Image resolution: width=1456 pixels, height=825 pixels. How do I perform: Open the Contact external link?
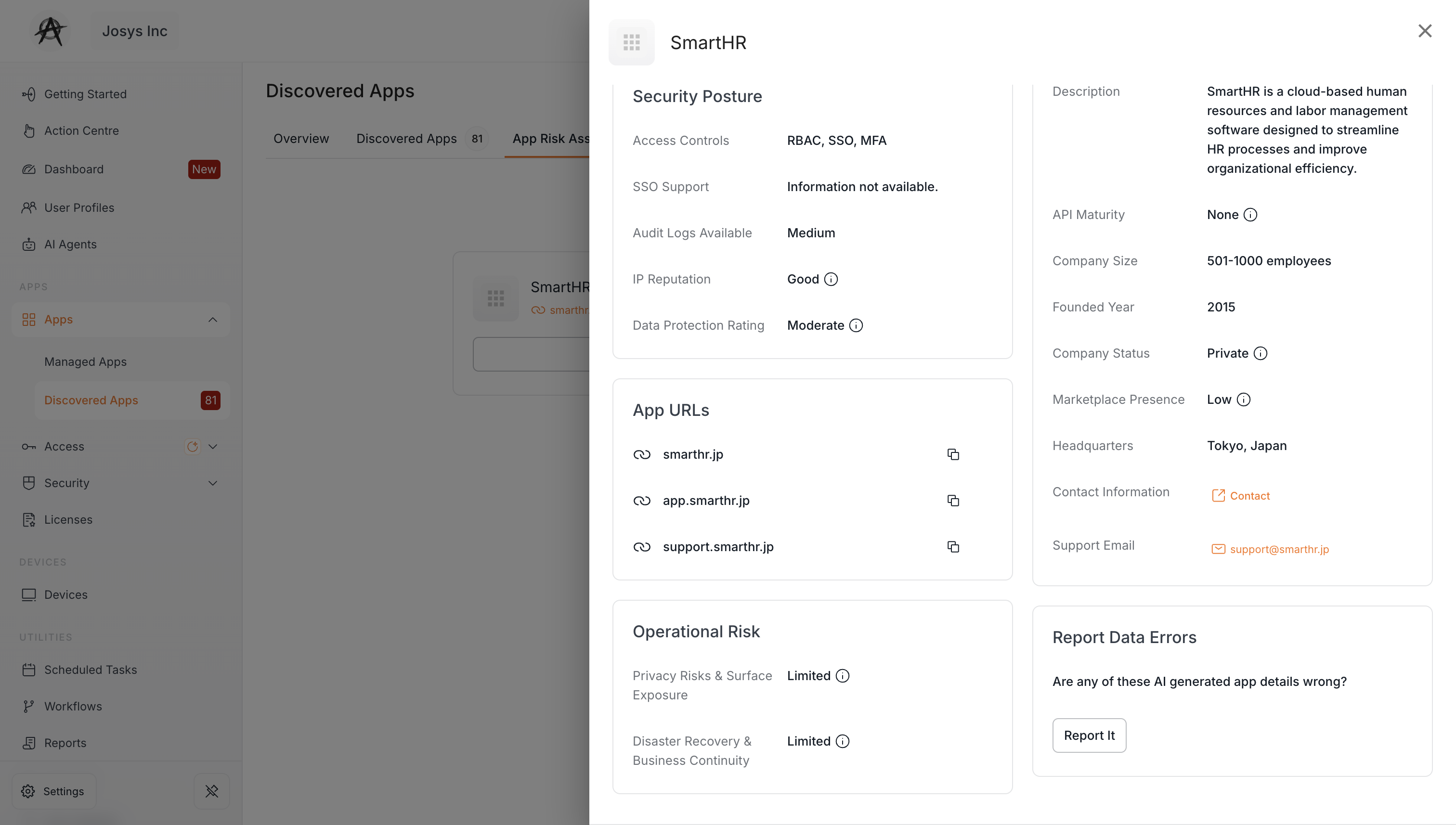pyautogui.click(x=1241, y=496)
